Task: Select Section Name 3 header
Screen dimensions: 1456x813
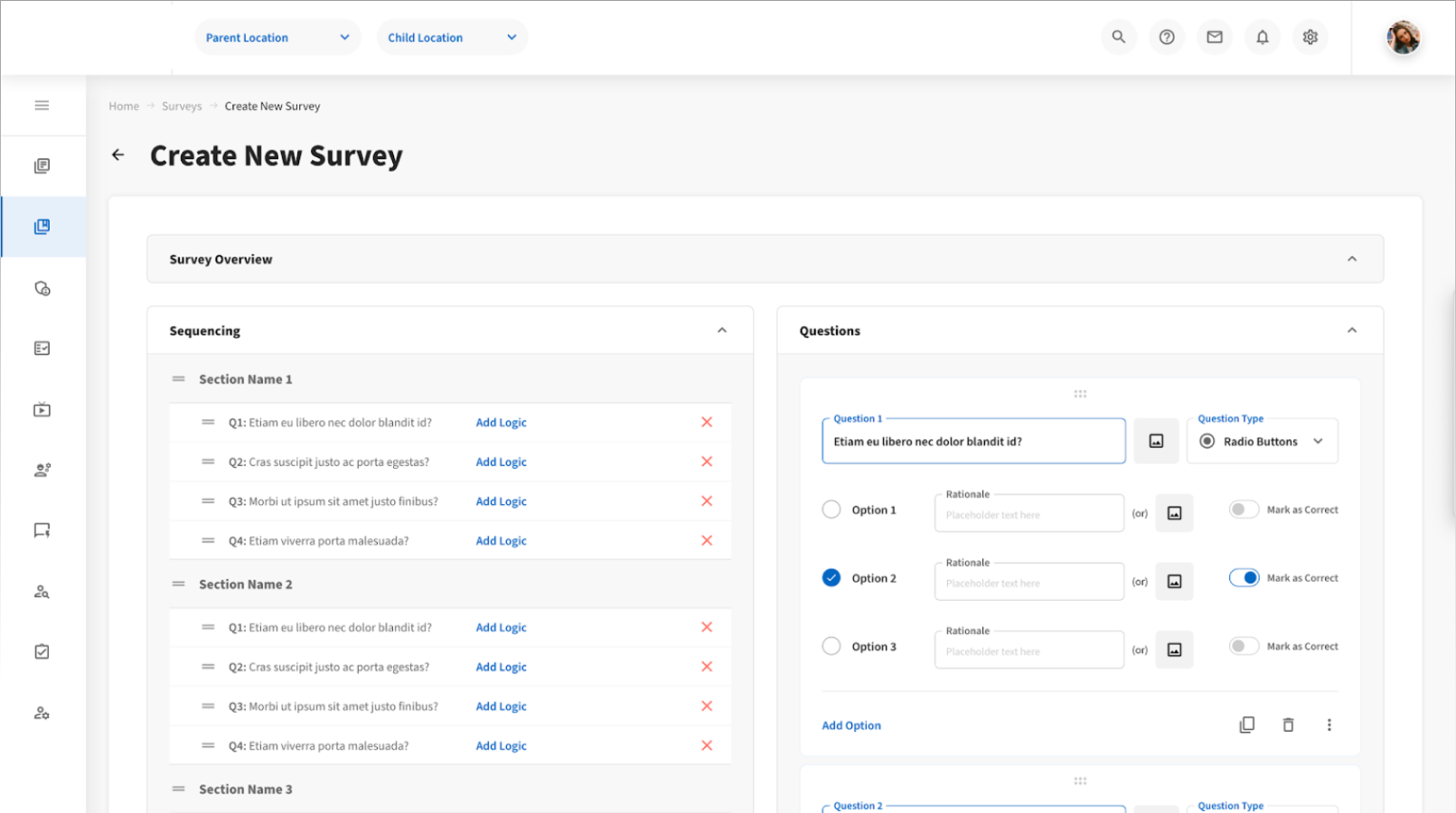Action: point(246,790)
